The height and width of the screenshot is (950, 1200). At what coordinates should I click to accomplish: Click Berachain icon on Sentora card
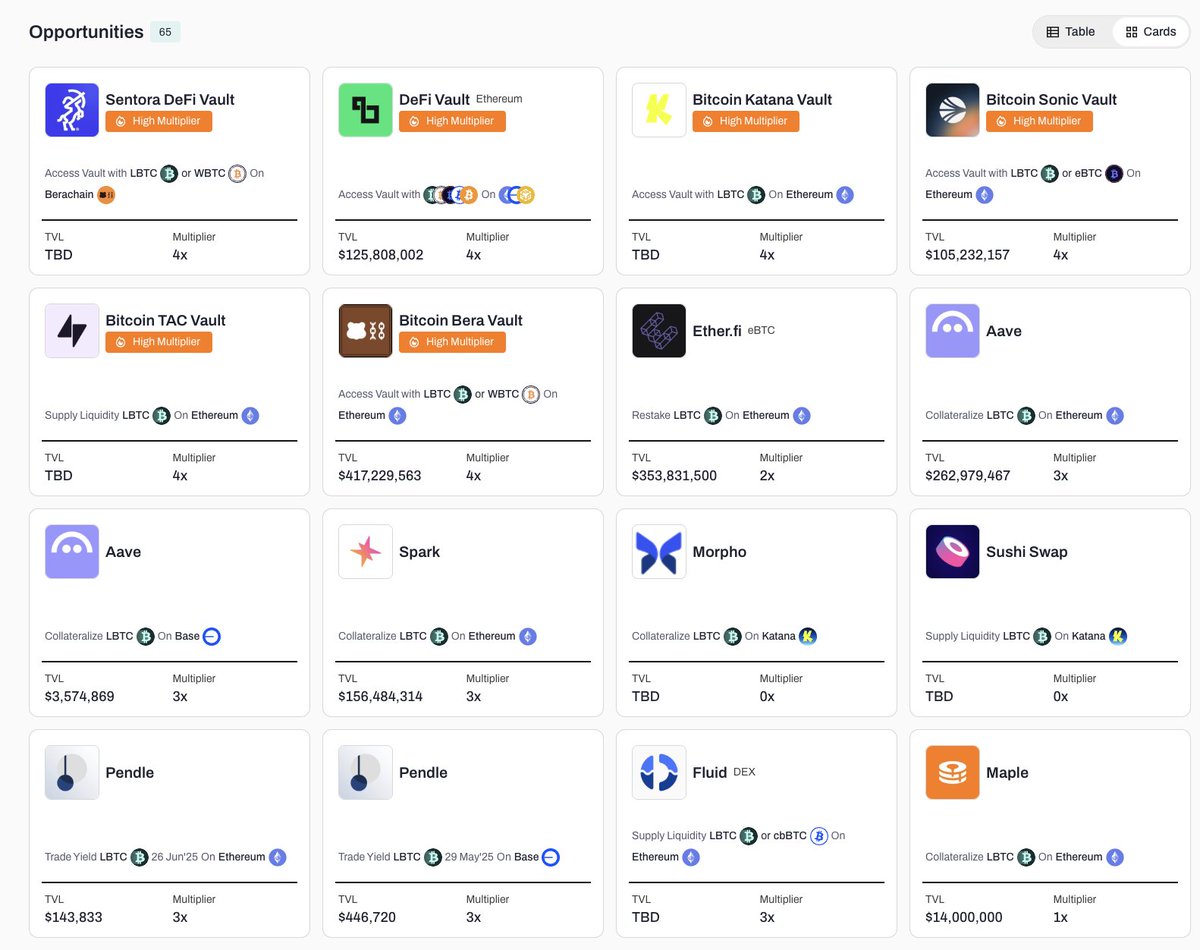pos(106,195)
